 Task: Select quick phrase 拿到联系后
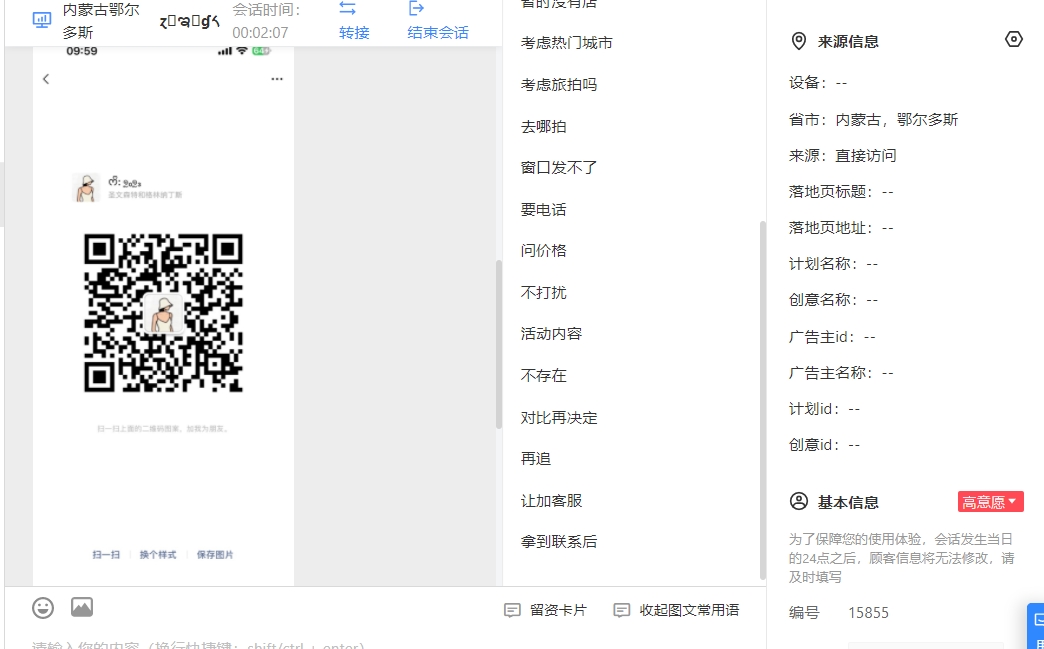click(559, 542)
